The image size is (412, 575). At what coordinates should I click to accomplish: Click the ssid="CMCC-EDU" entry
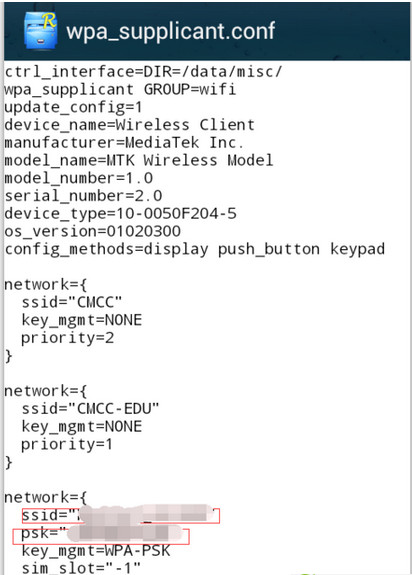point(90,409)
